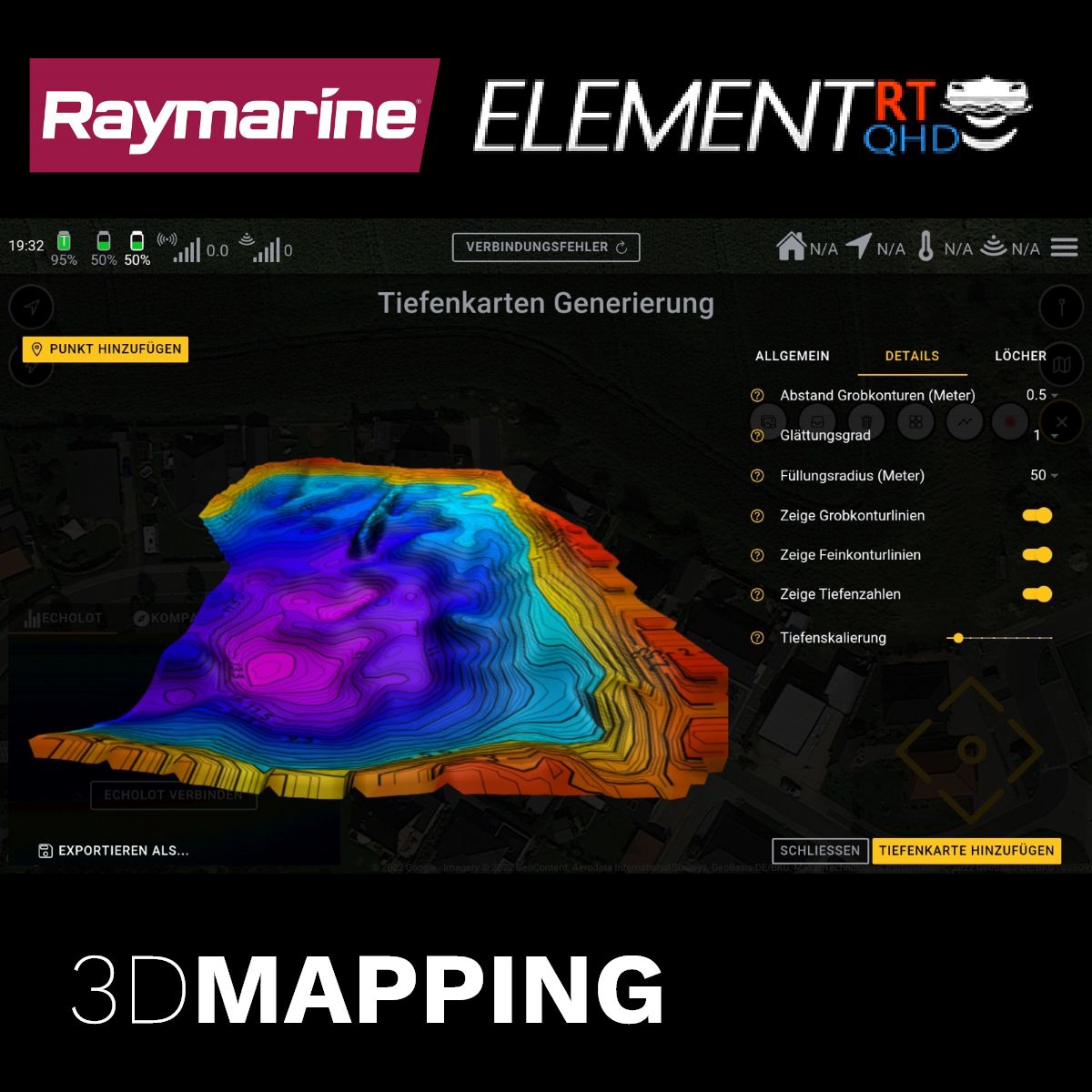
Task: Click the home distance house icon
Action: pyautogui.click(x=791, y=247)
